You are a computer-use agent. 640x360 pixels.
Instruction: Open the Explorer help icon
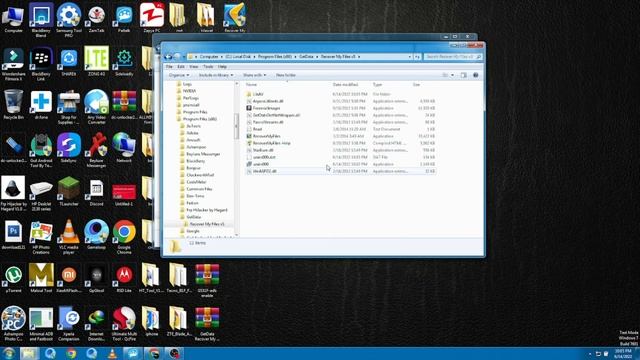tap(476, 75)
